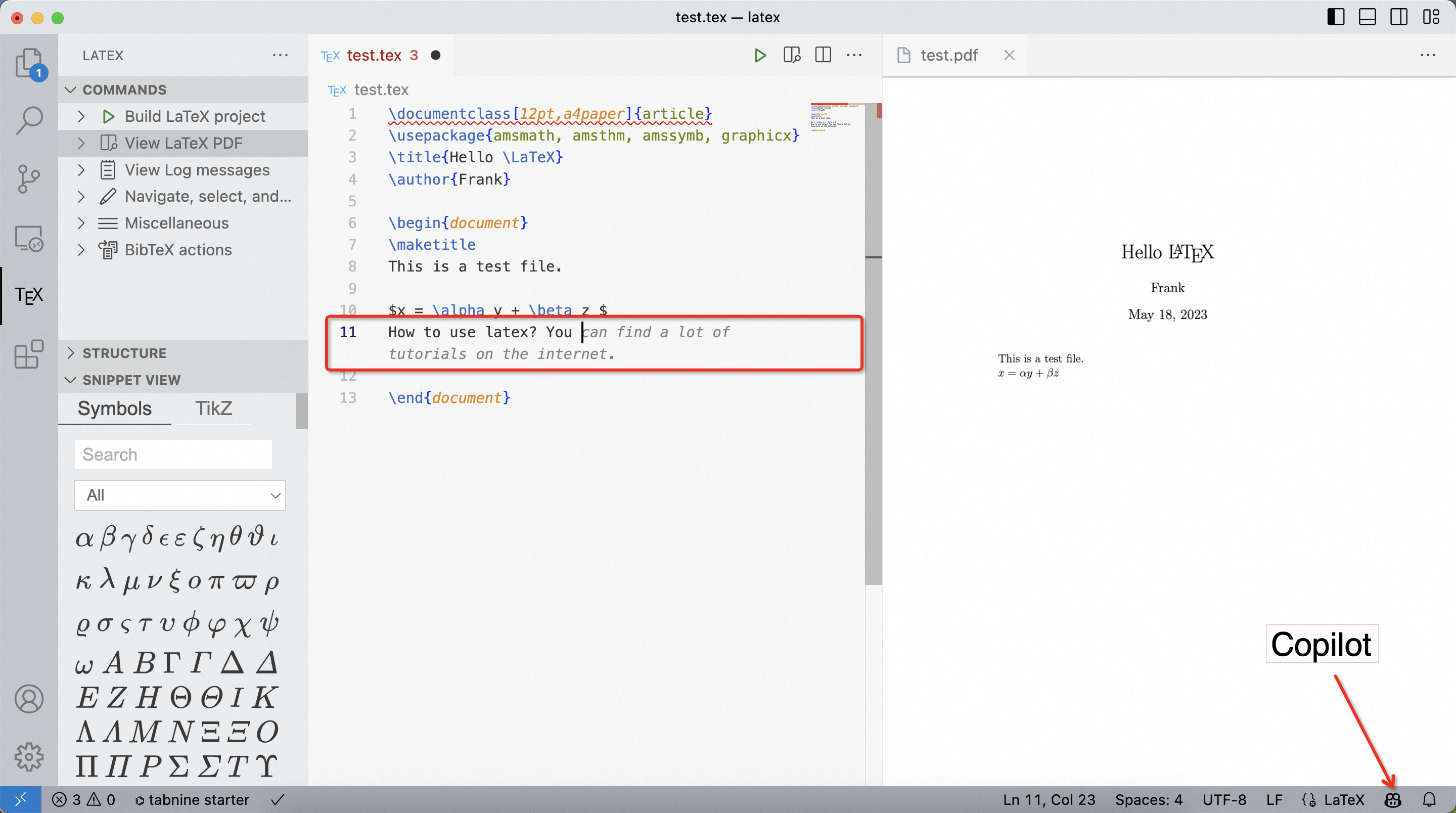The width and height of the screenshot is (1456, 813).
Task: Click the checkmark status icon after tabnine
Action: pyautogui.click(x=278, y=800)
